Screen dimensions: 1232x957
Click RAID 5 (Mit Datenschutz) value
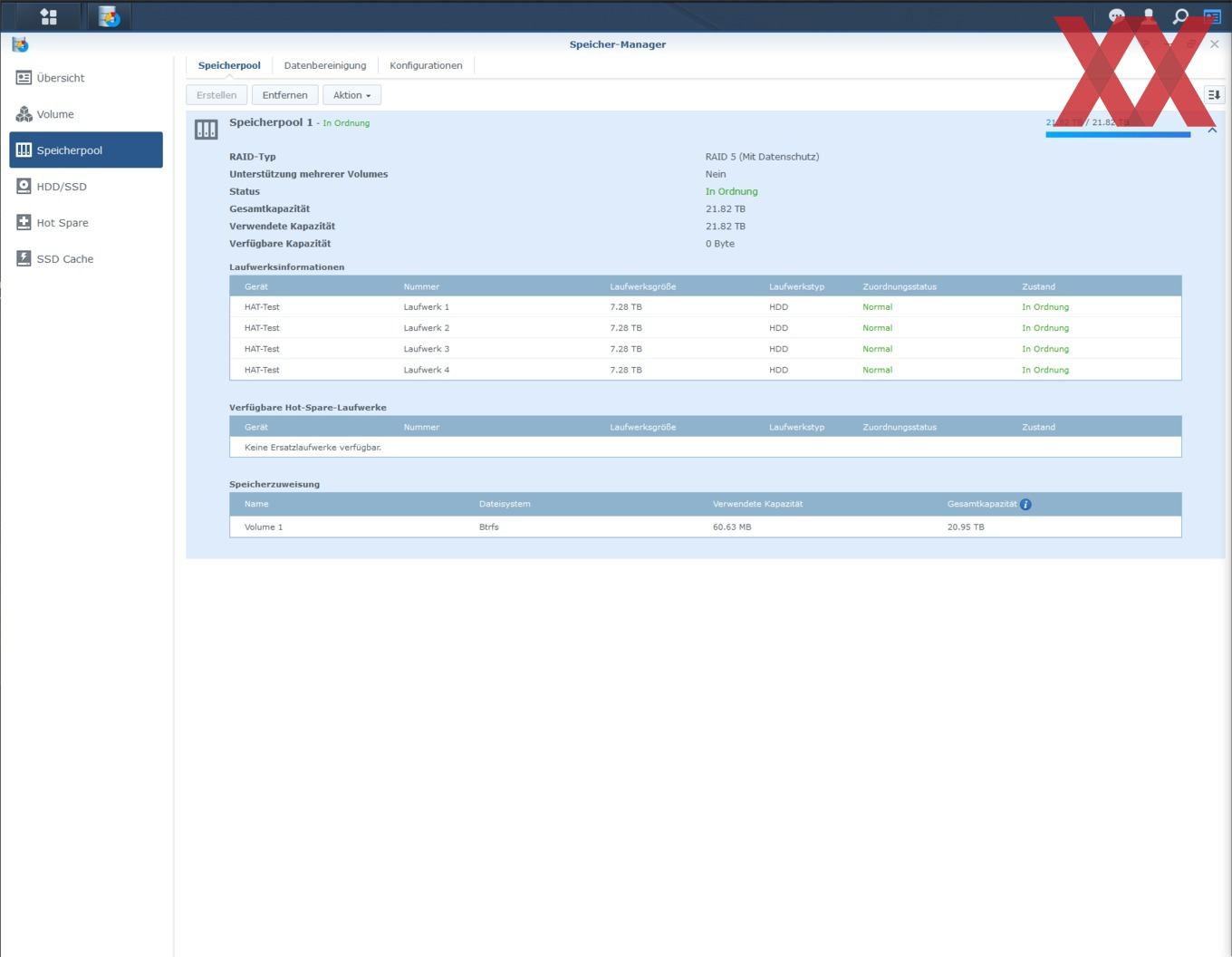pos(762,157)
